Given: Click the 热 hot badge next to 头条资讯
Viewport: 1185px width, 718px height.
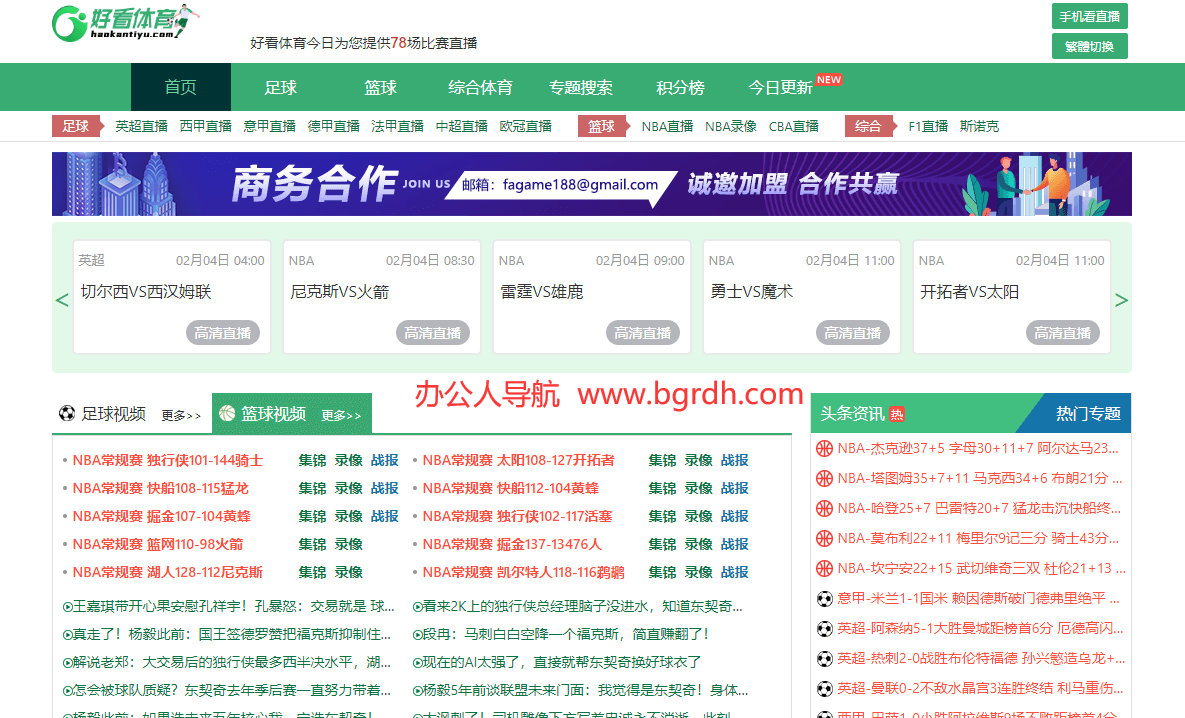Looking at the screenshot, I should [897, 414].
